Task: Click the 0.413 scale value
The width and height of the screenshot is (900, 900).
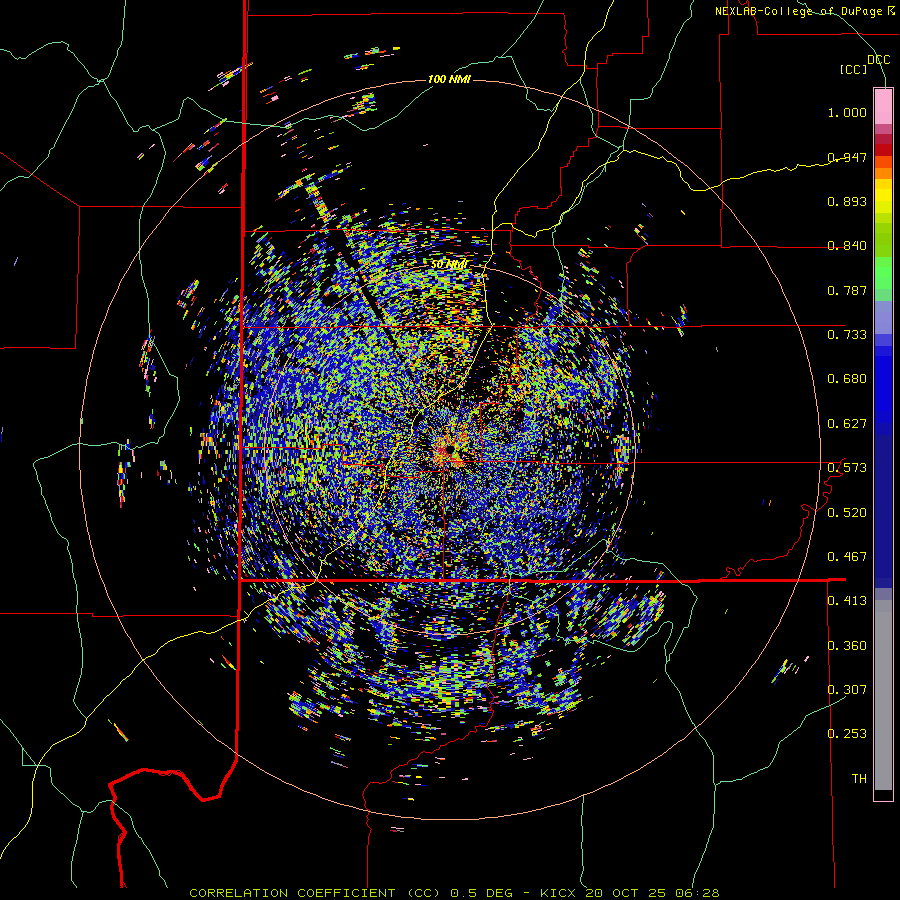Action: (x=847, y=601)
